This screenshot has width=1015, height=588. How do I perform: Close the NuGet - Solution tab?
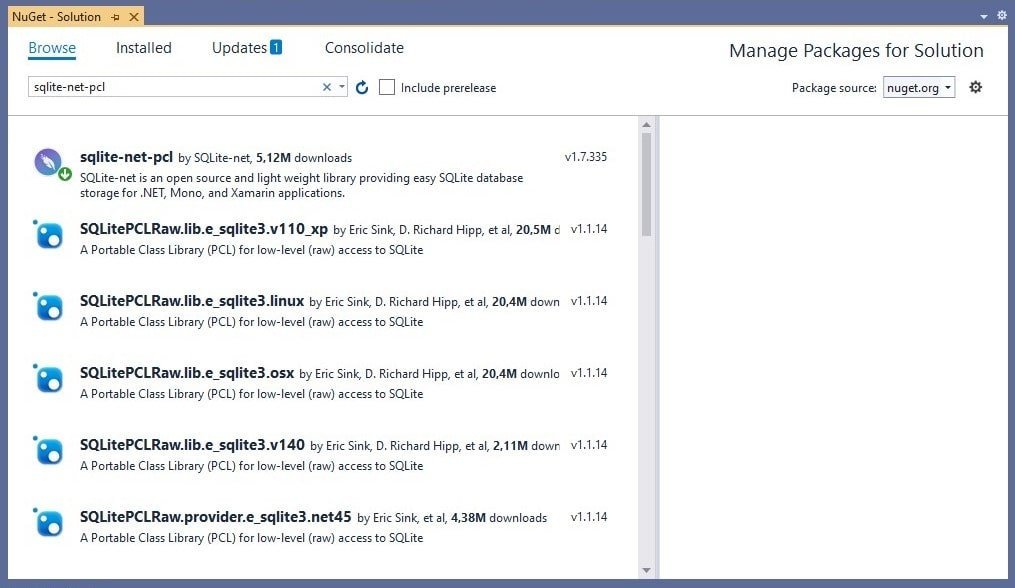coord(134,17)
